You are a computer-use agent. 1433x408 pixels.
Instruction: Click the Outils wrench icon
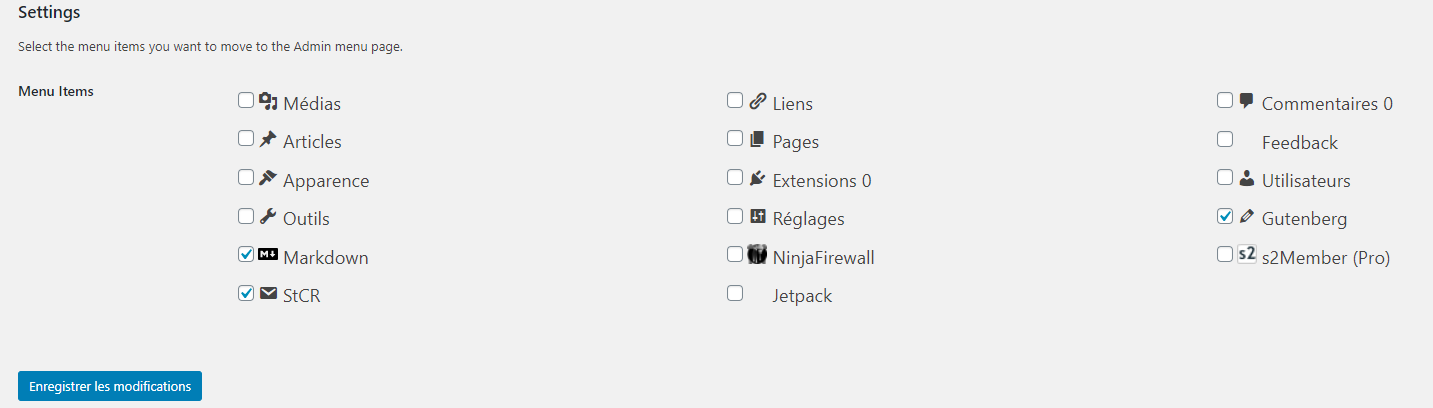click(x=267, y=216)
